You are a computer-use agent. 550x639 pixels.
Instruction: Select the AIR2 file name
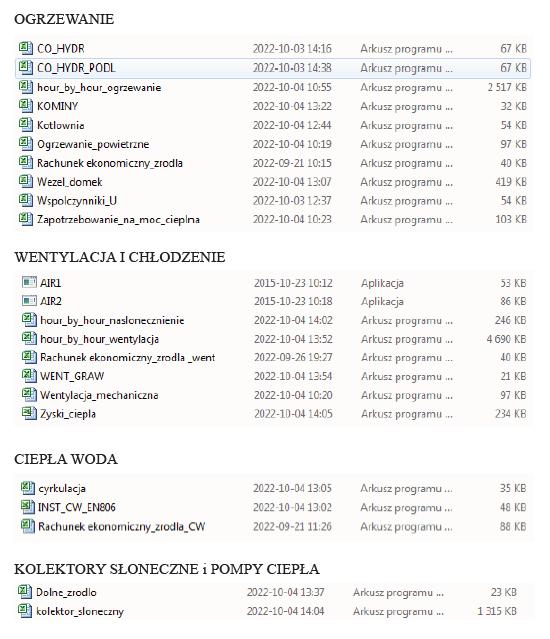pyautogui.click(x=51, y=301)
